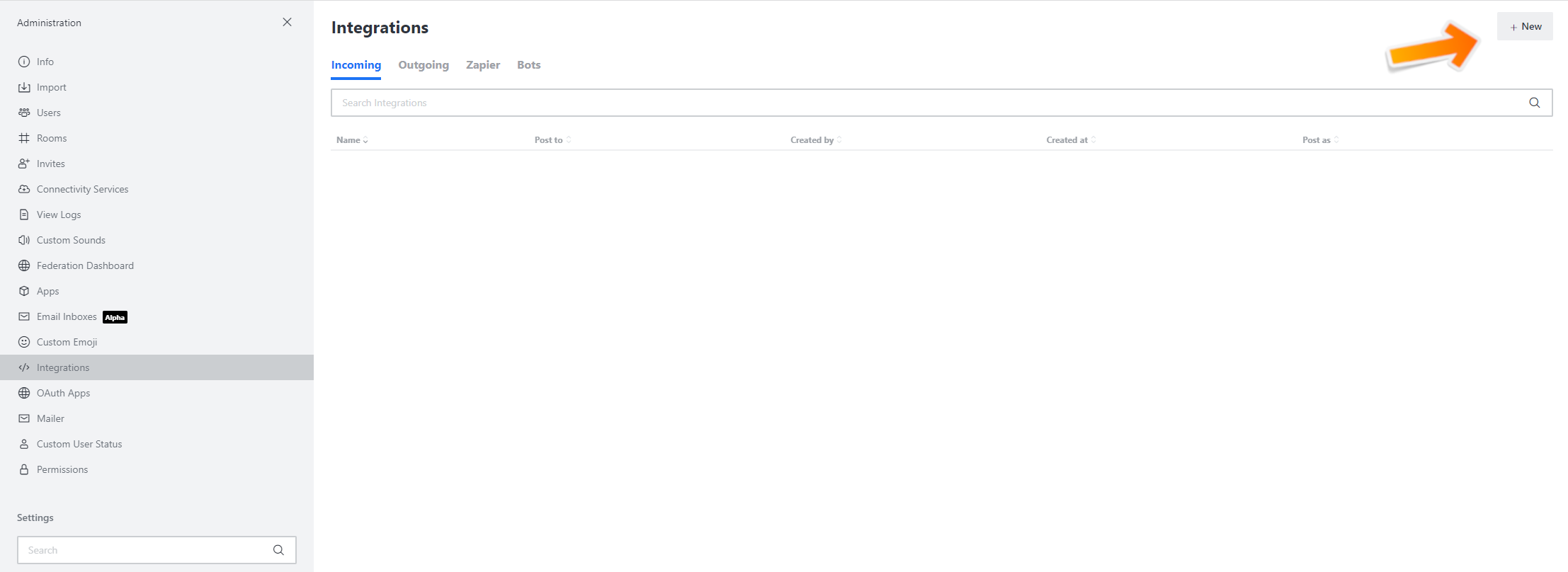Open the Email Inboxes menu item

click(67, 316)
